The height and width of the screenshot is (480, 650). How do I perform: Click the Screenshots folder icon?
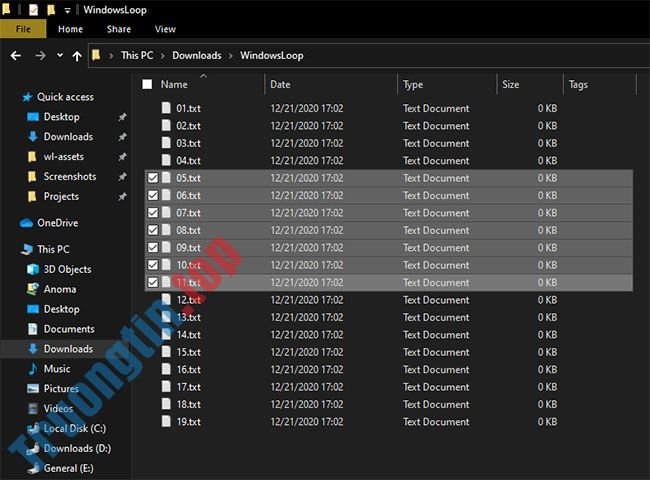click(32, 177)
